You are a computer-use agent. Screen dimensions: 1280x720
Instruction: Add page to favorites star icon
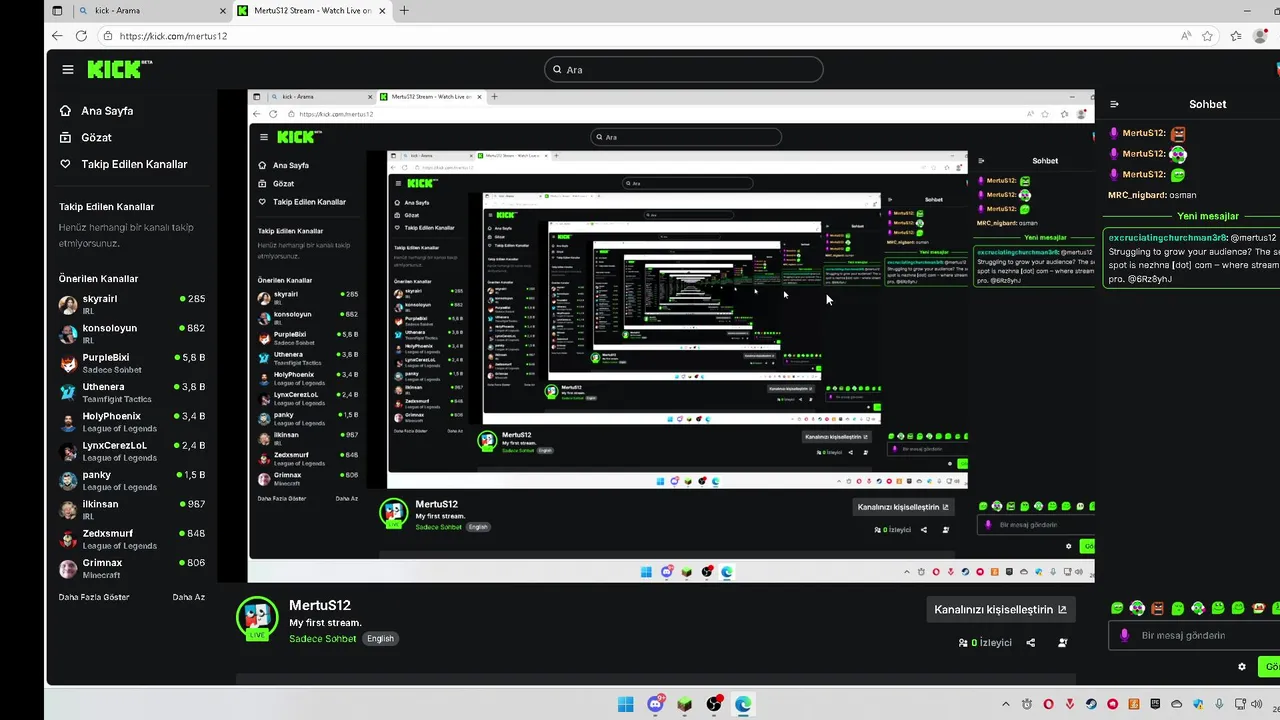[x=1208, y=36]
